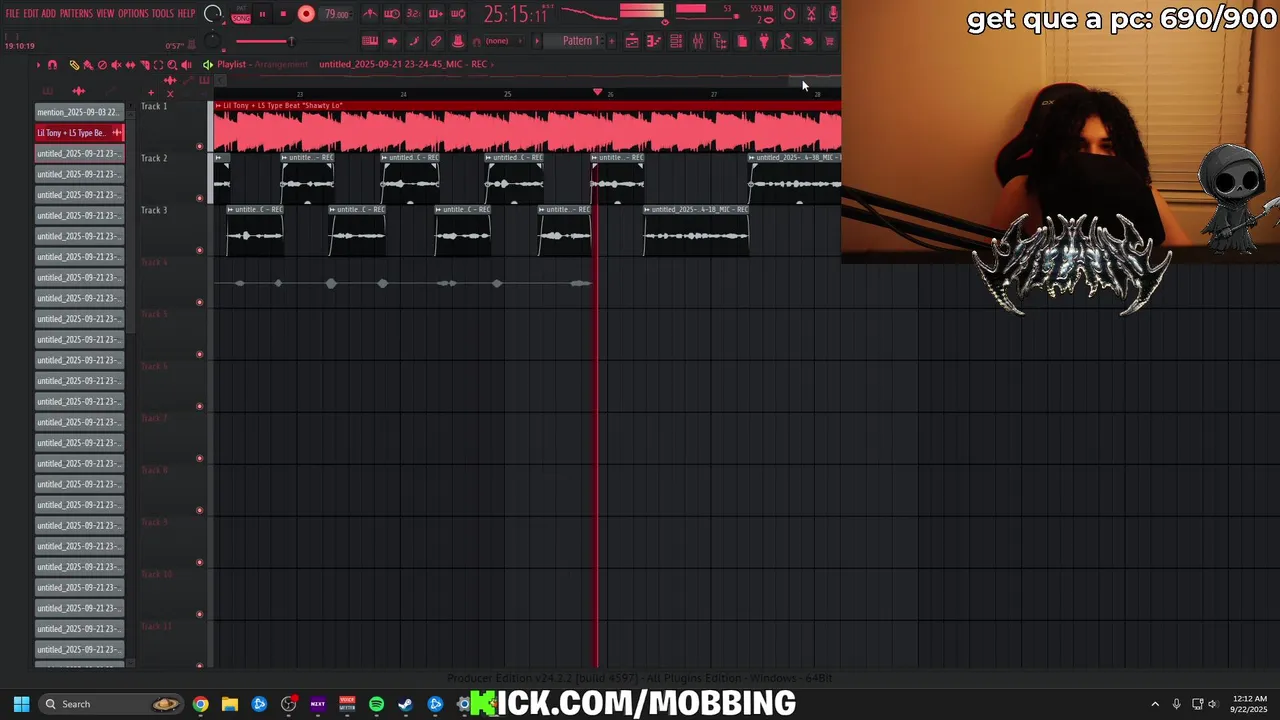Screen dimensions: 1280x720
Task: Select the Slice tool
Action: (x=144, y=65)
